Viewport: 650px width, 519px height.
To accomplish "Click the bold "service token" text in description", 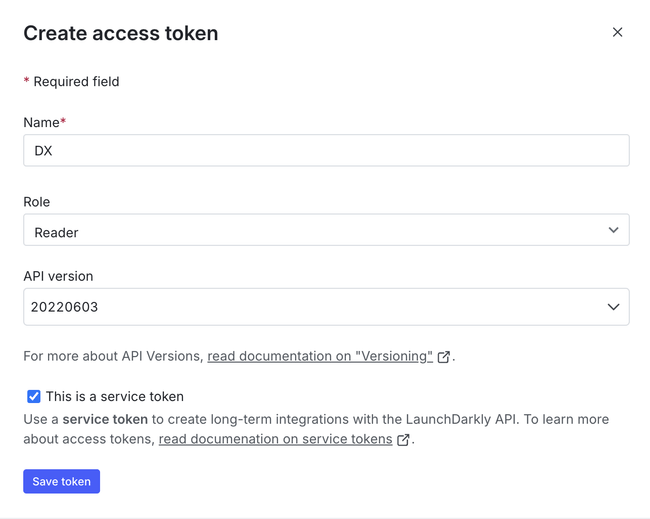I will [105, 419].
